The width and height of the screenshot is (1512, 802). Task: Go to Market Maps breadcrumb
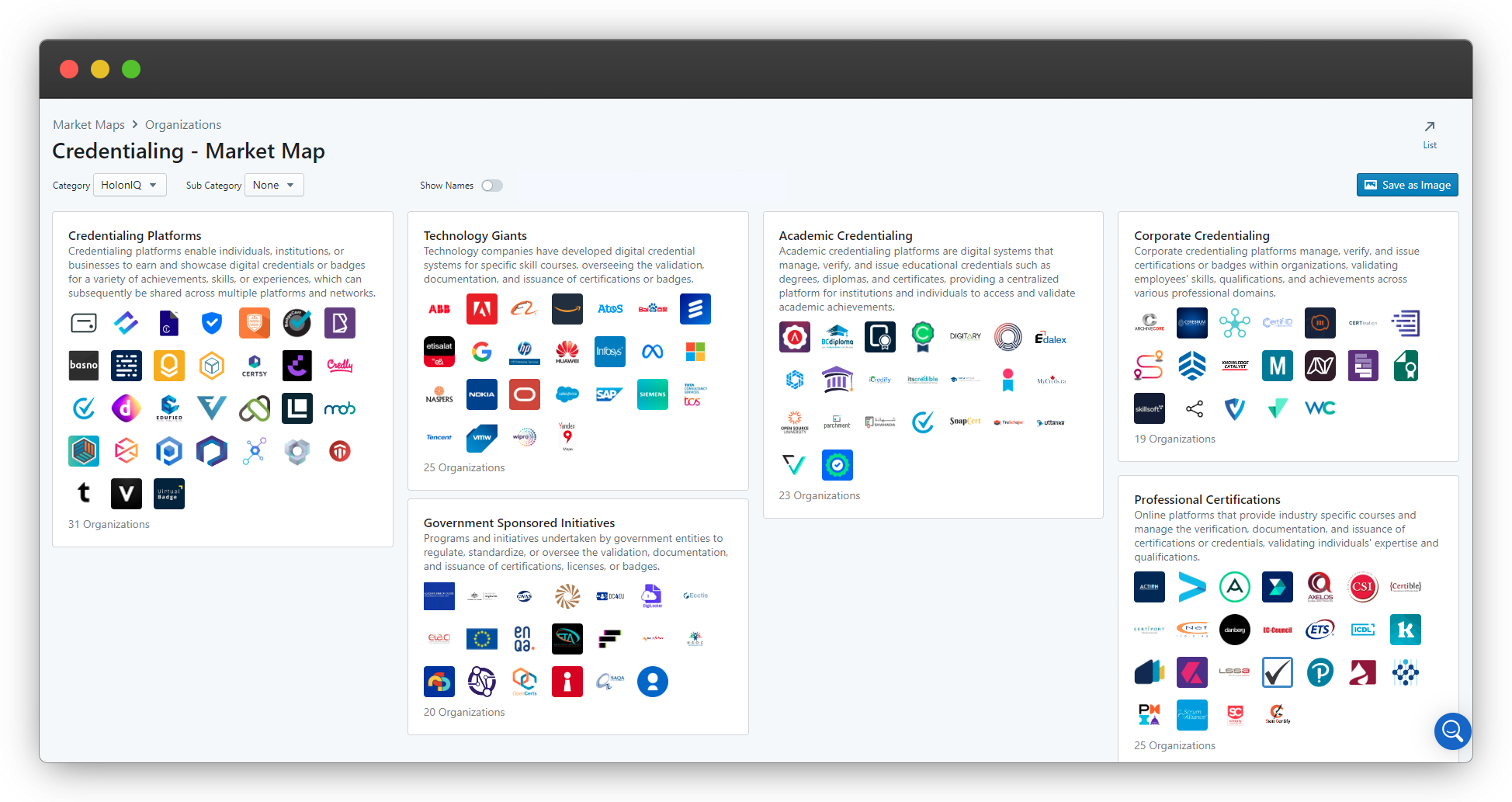click(88, 125)
